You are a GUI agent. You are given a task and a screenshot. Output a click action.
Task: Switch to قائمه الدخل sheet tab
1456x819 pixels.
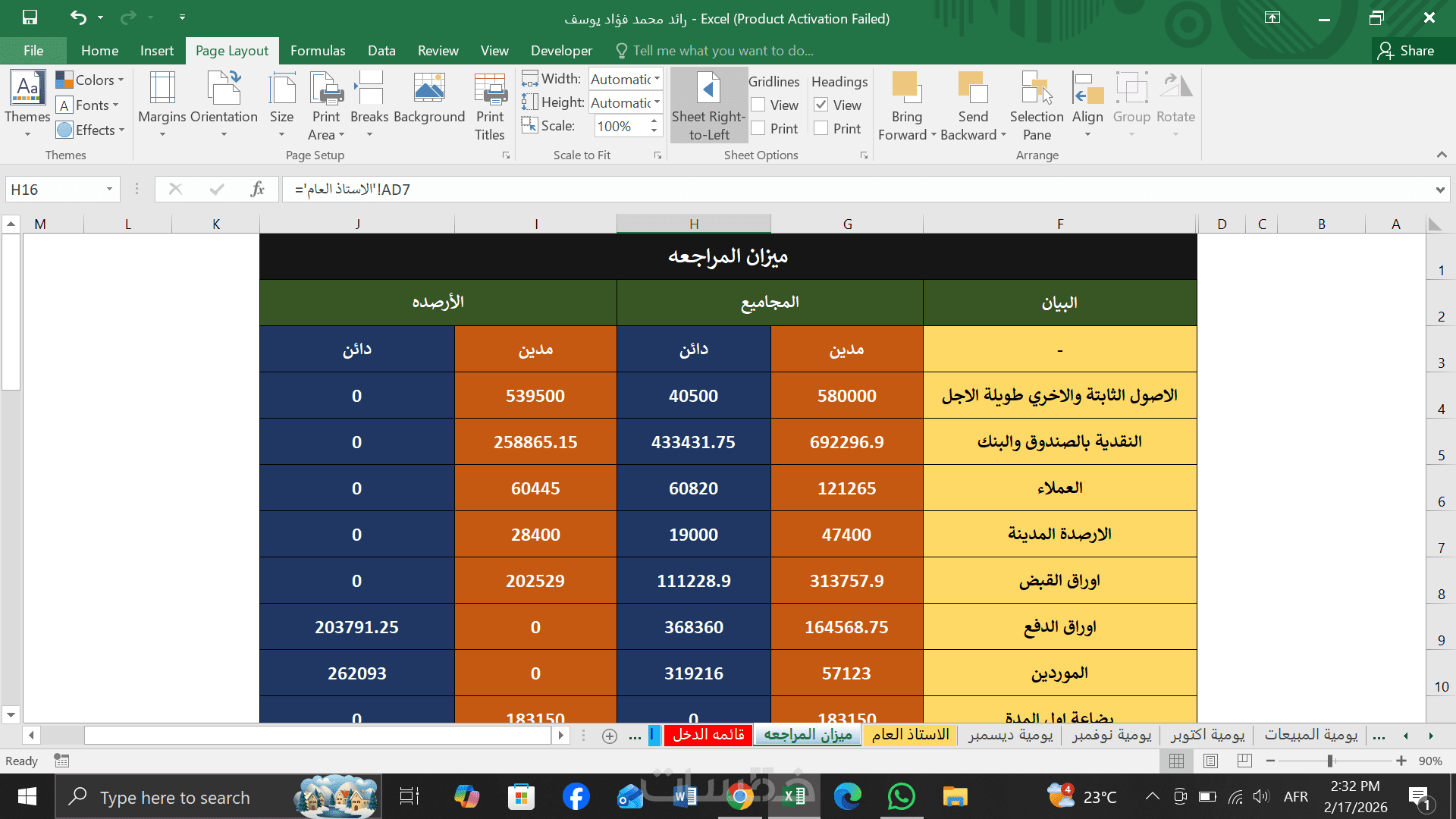click(708, 735)
